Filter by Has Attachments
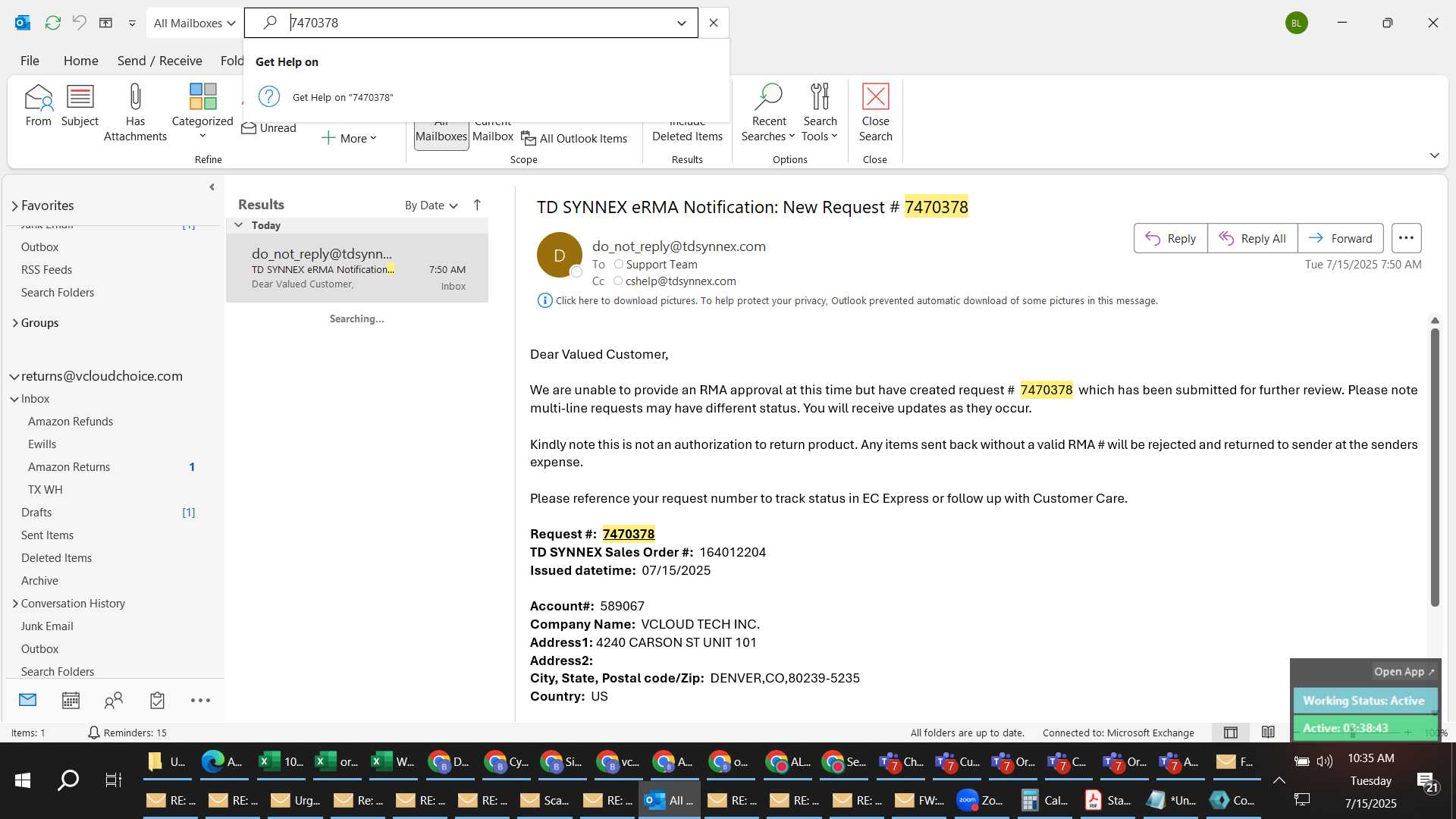Viewport: 1456px width, 819px height. point(135,112)
